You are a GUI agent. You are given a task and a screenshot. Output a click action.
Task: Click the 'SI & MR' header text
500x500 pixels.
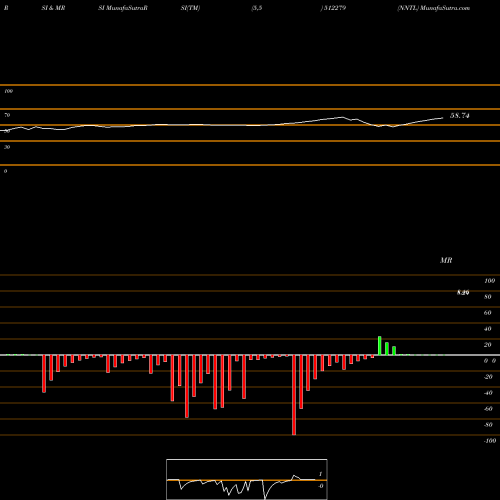[x=53, y=8]
